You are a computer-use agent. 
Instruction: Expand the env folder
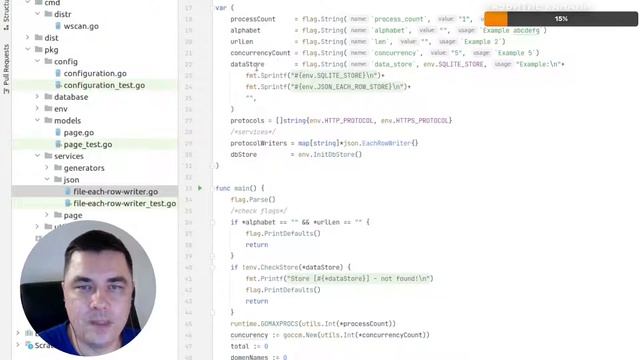point(38,109)
